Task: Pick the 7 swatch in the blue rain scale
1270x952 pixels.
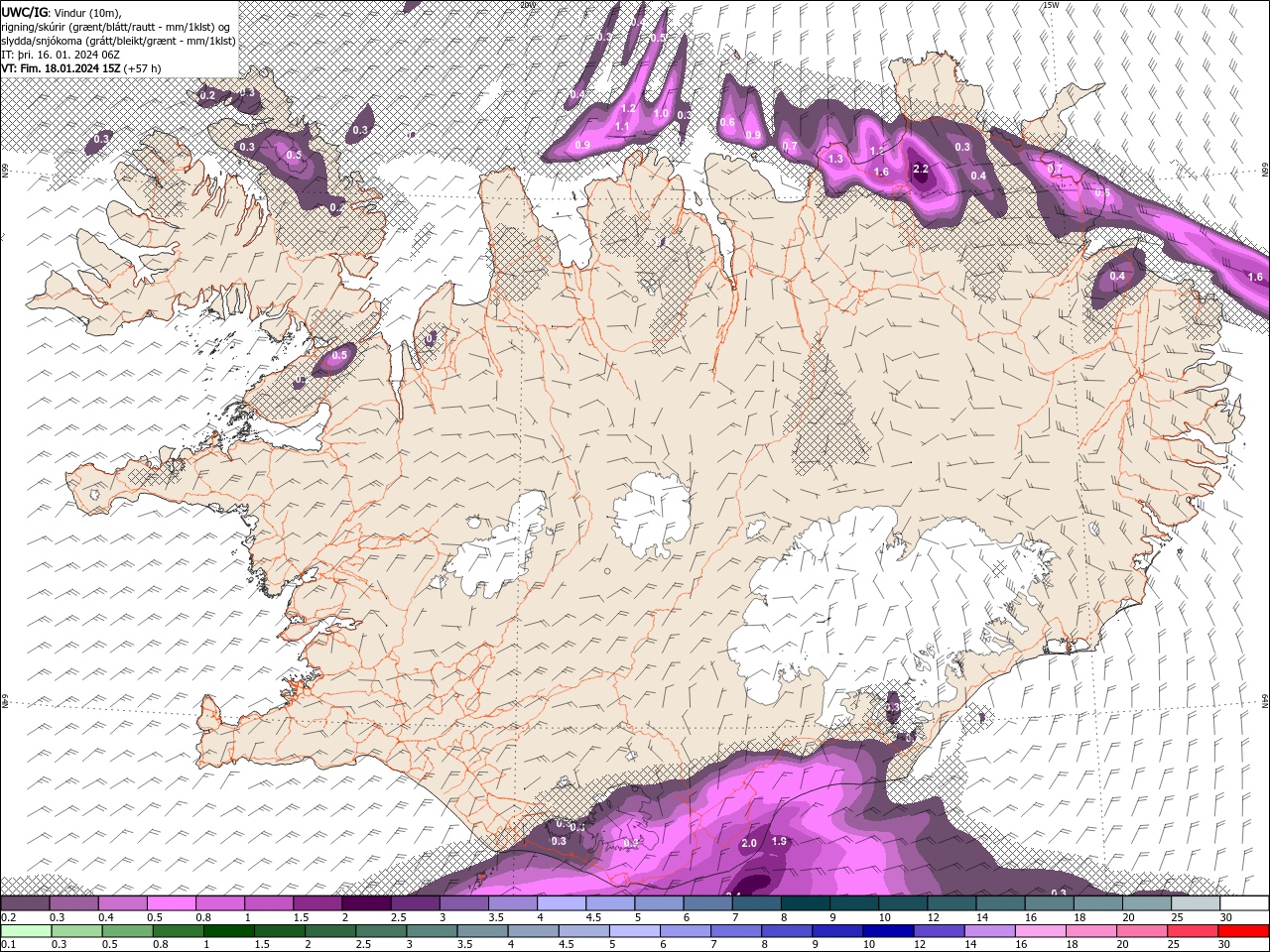Action: point(735,931)
